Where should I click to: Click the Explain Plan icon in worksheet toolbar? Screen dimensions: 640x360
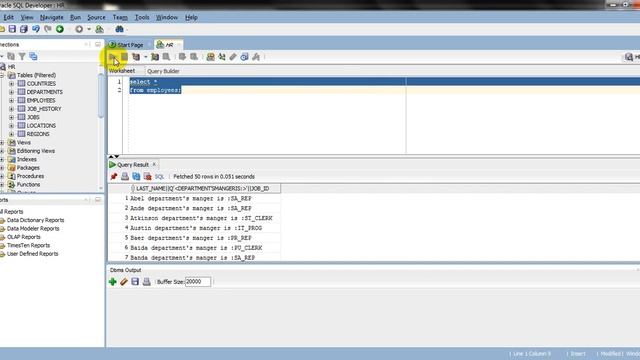(x=136, y=57)
